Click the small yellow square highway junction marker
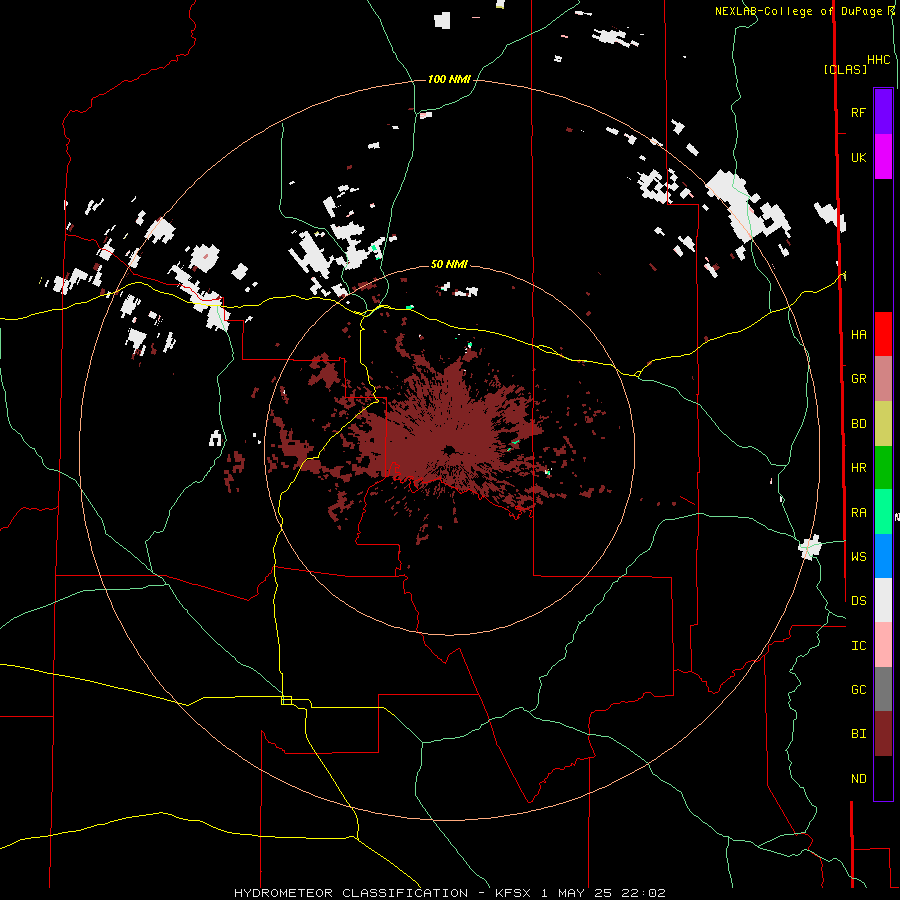This screenshot has height=900, width=900. point(286,700)
